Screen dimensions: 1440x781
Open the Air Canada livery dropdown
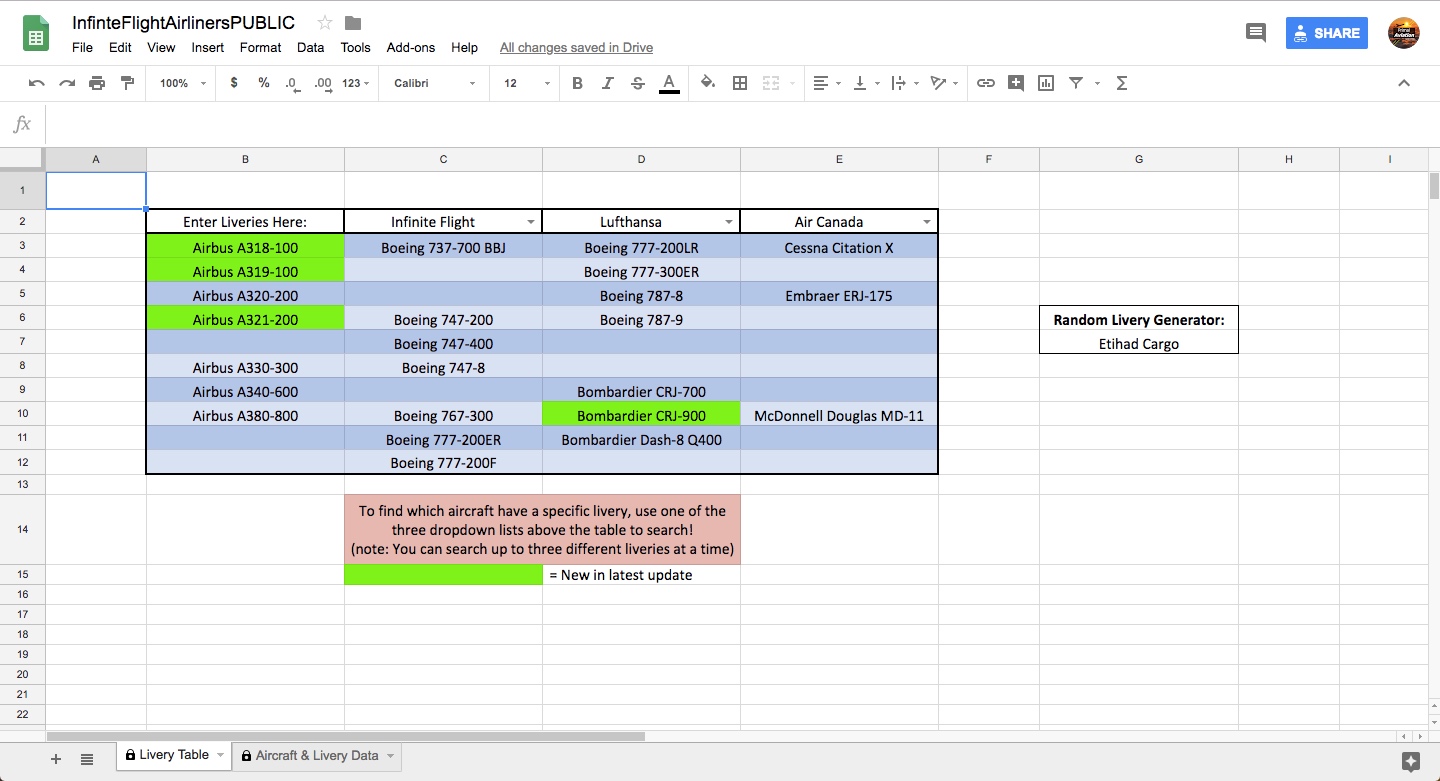926,222
